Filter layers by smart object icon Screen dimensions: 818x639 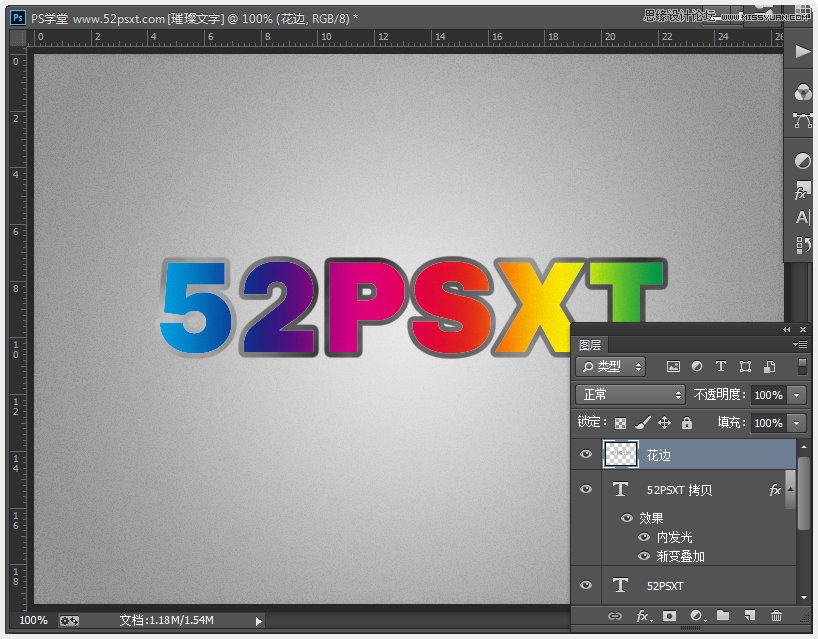coord(769,367)
